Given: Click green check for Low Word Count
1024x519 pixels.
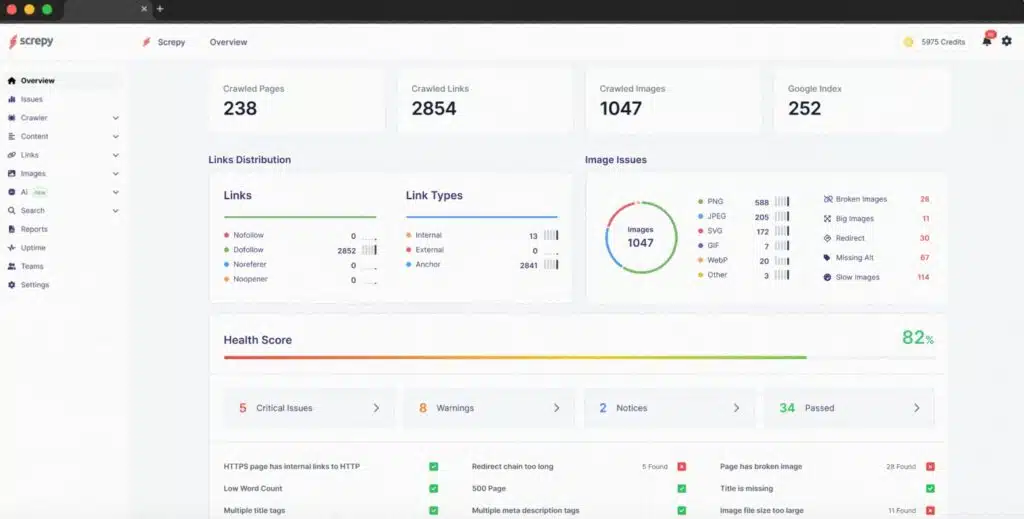Looking at the screenshot, I should click(433, 488).
